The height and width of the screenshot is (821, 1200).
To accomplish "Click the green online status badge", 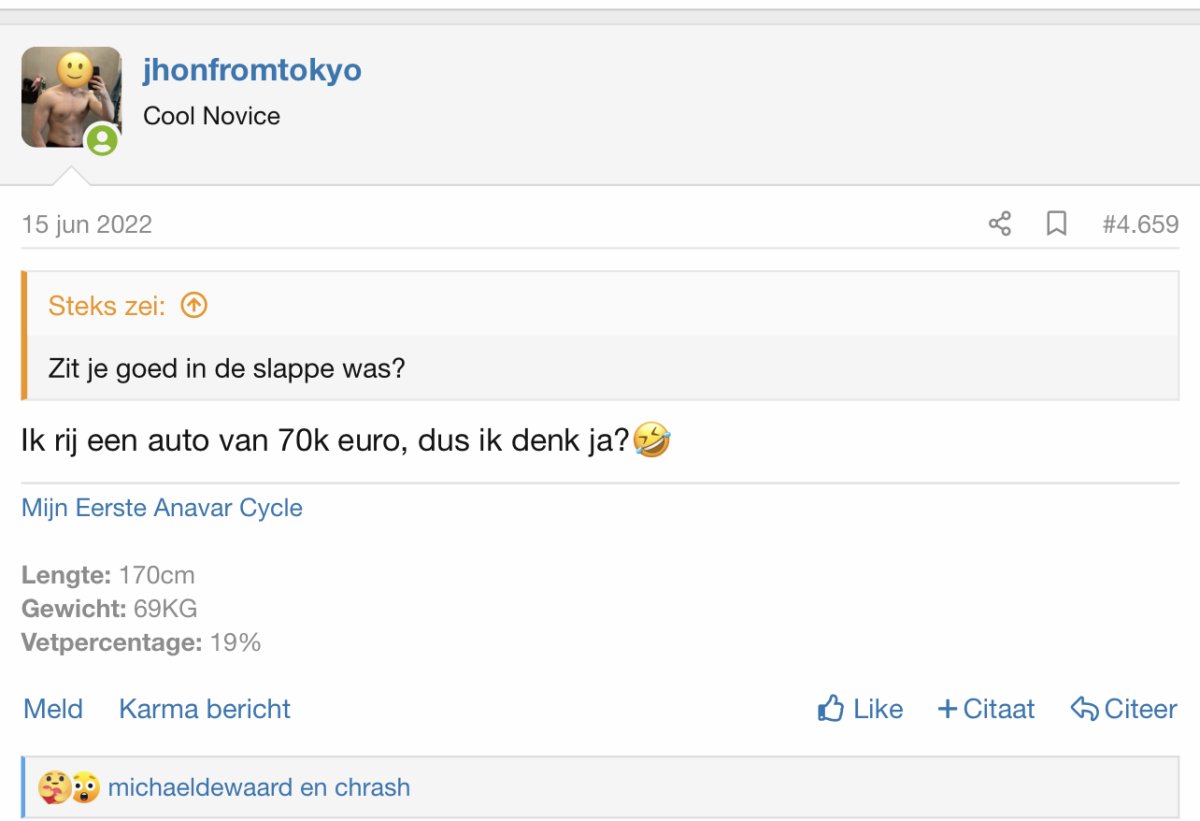I will click(x=101, y=141).
